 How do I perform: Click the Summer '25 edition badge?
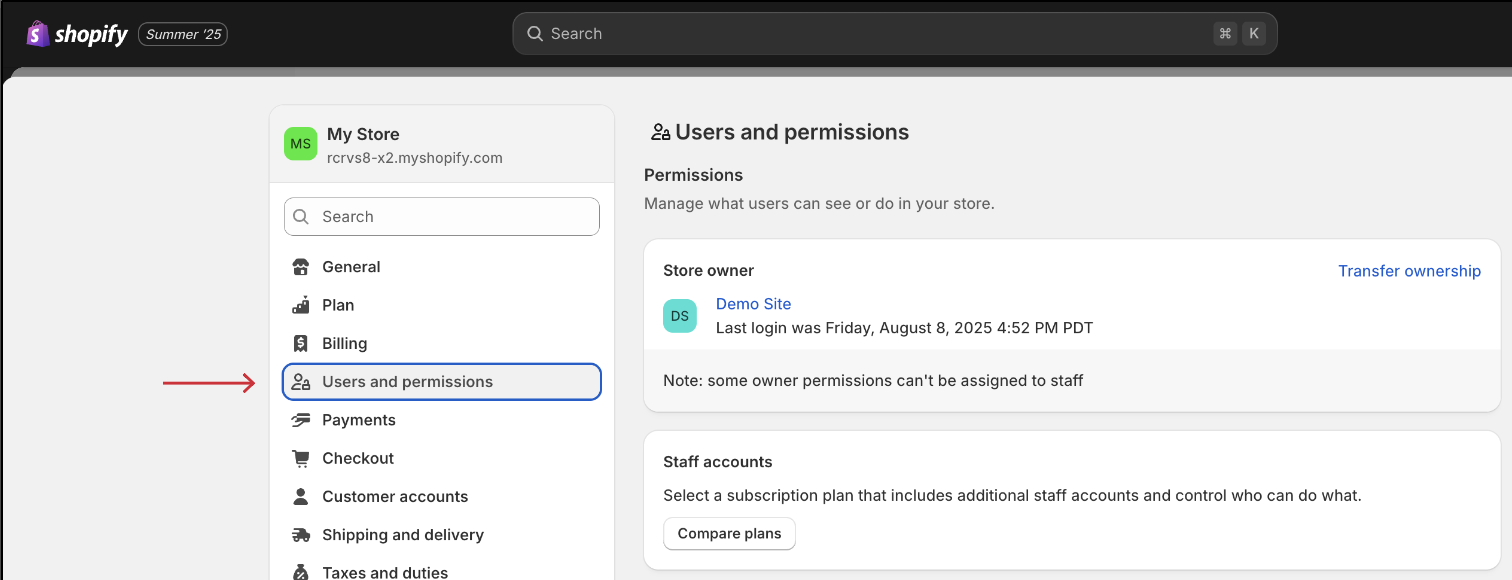pyautogui.click(x=183, y=34)
